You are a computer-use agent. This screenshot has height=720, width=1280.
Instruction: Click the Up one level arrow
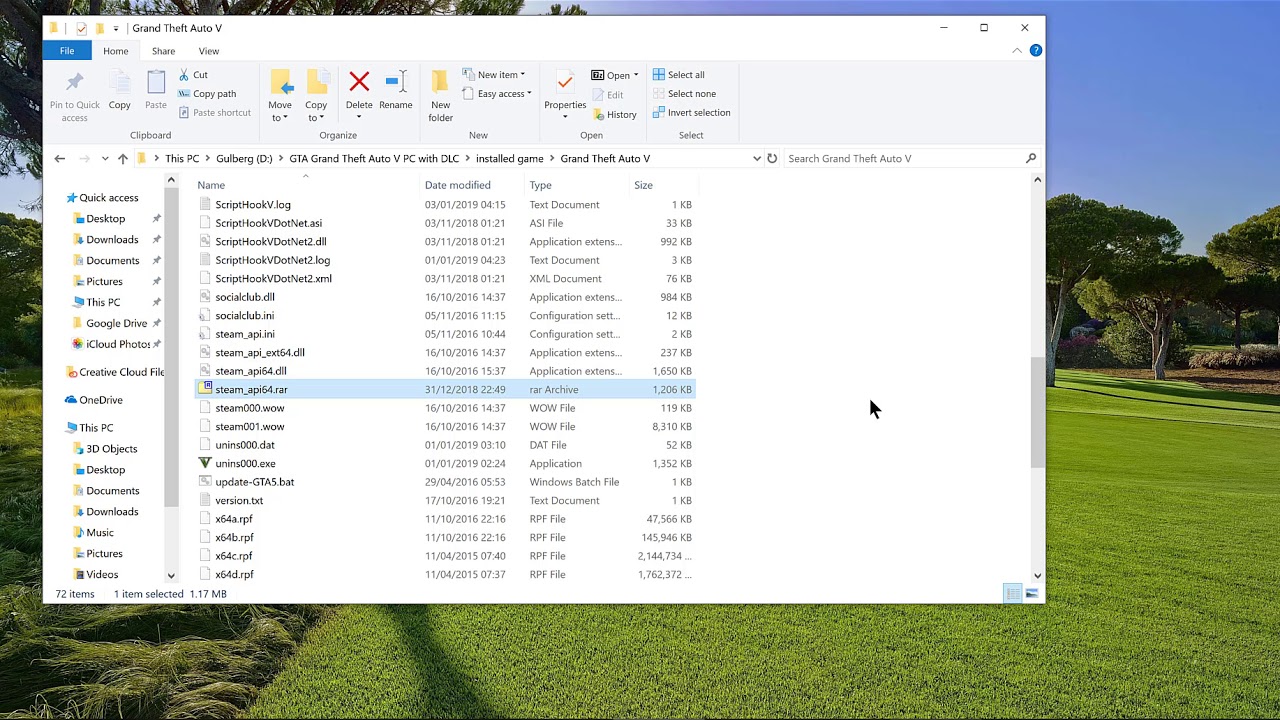(x=122, y=158)
